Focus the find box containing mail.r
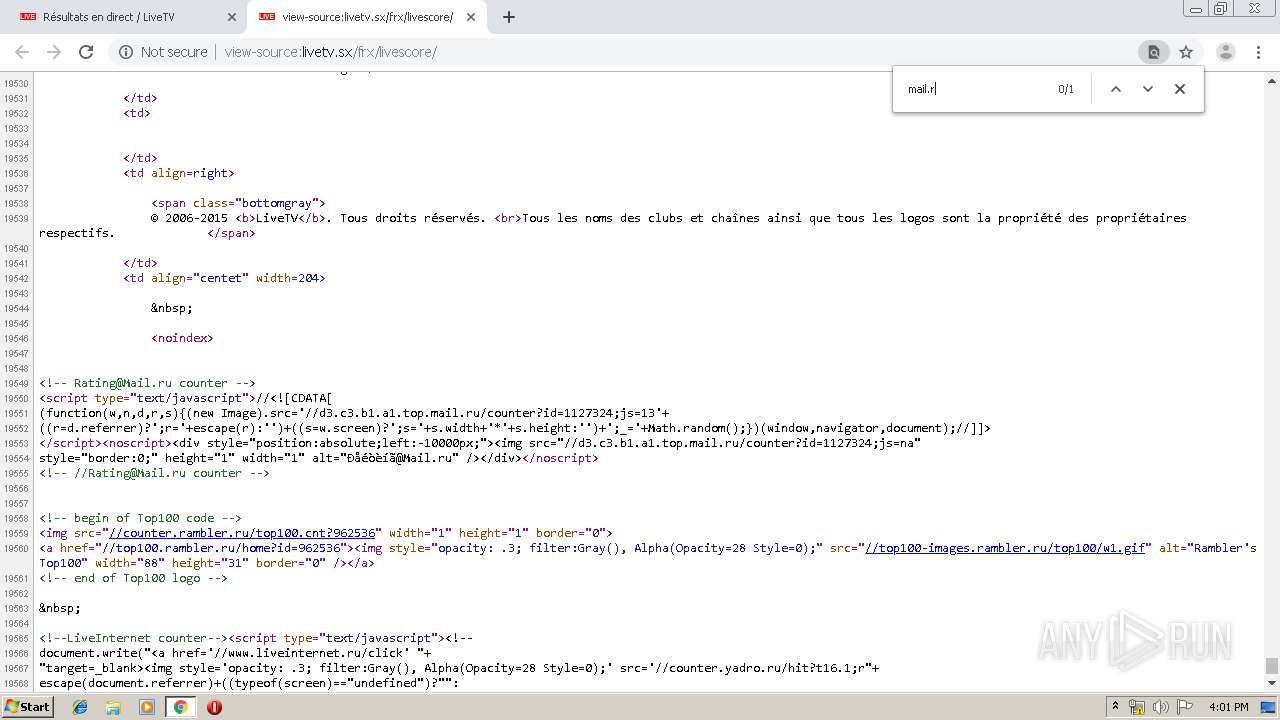The height and width of the screenshot is (720, 1280). 975,89
